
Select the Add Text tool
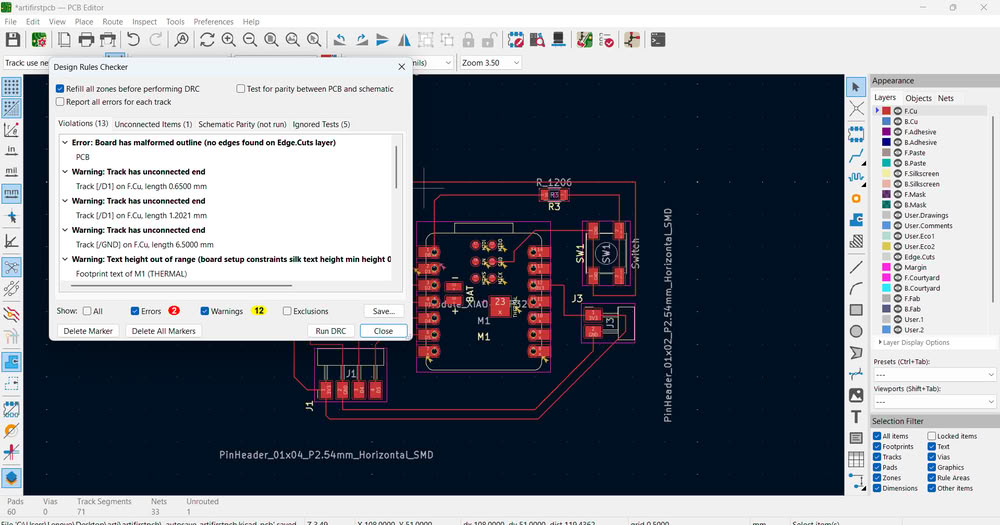coord(857,416)
